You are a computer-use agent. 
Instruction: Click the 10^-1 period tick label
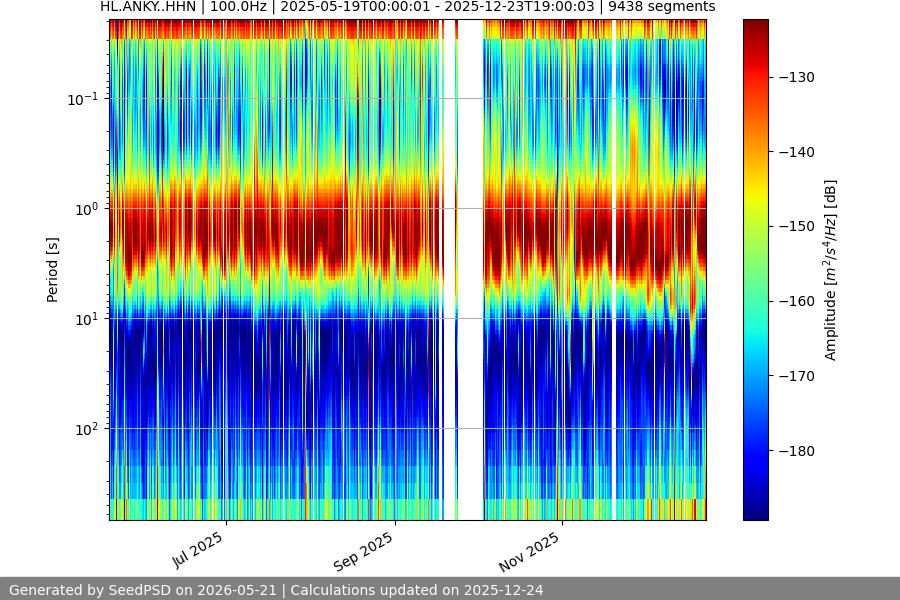coord(83,99)
